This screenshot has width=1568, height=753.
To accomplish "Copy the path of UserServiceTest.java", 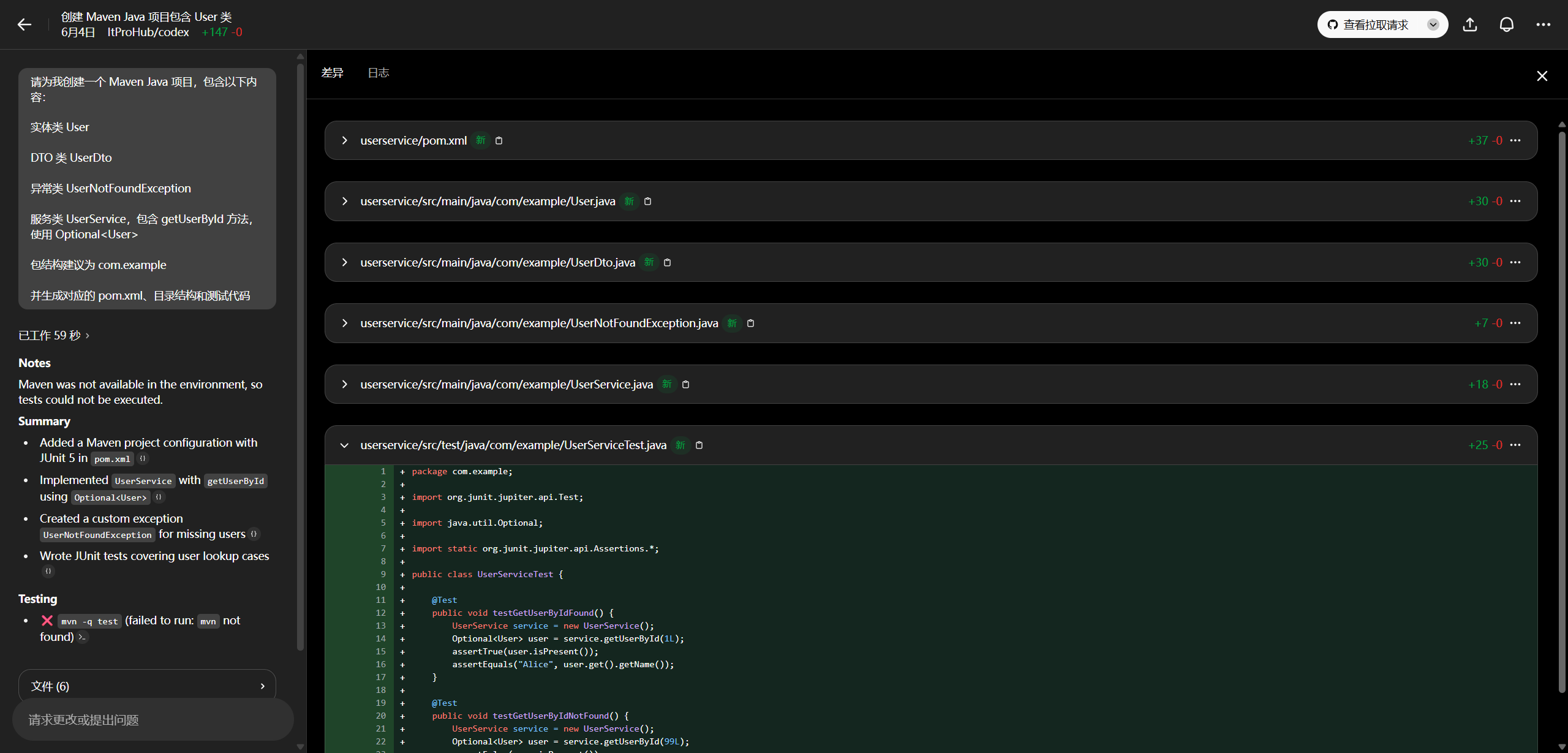I will click(x=699, y=445).
